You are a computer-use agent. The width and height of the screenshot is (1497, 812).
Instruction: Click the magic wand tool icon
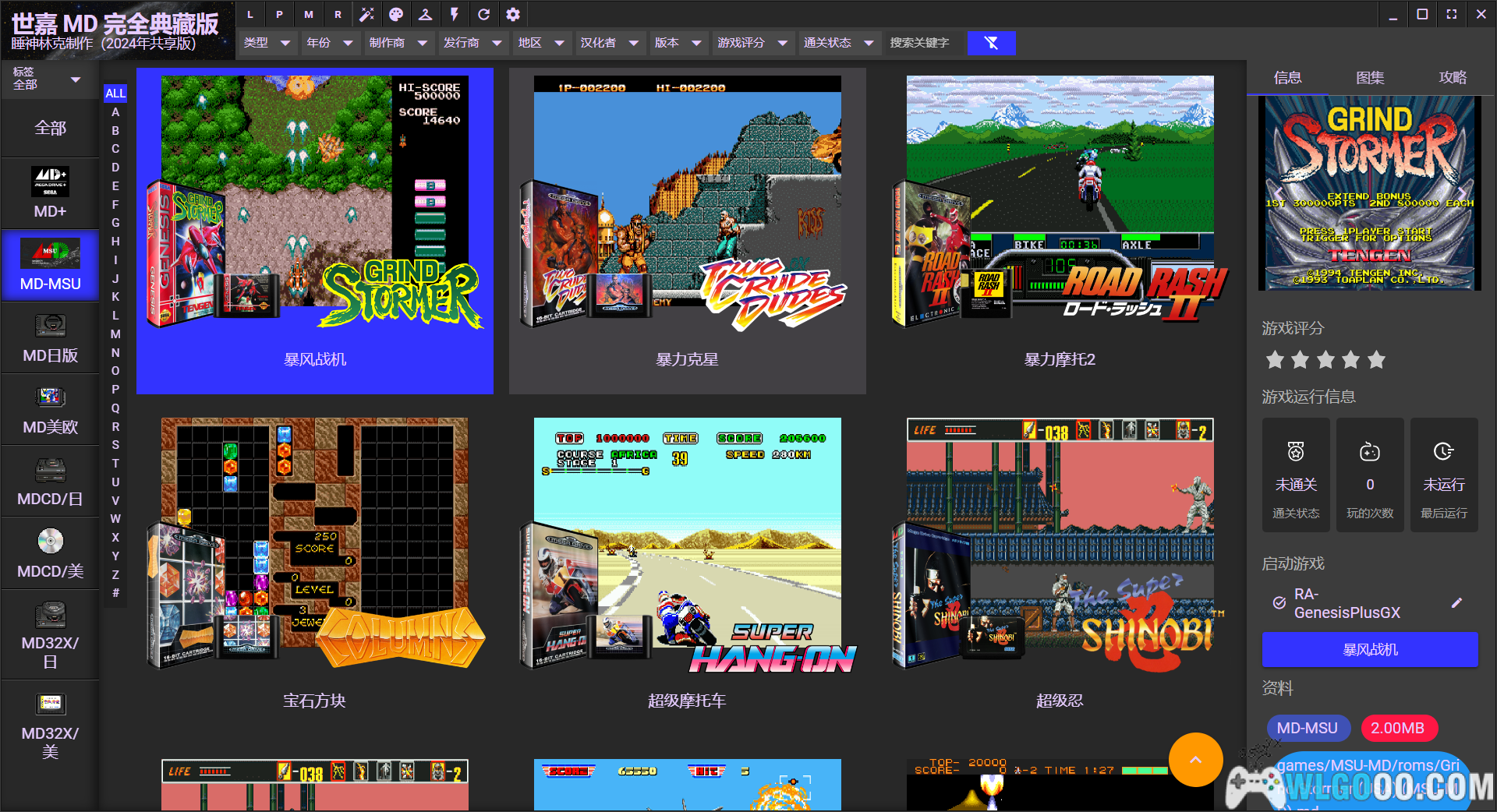tap(366, 14)
